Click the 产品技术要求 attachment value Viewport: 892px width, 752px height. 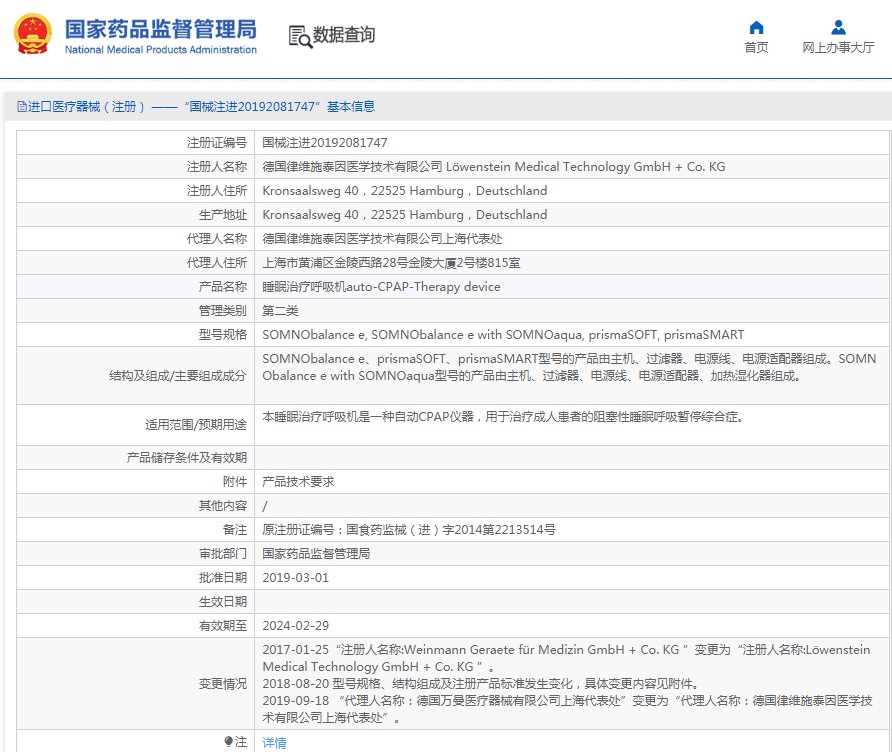point(298,482)
